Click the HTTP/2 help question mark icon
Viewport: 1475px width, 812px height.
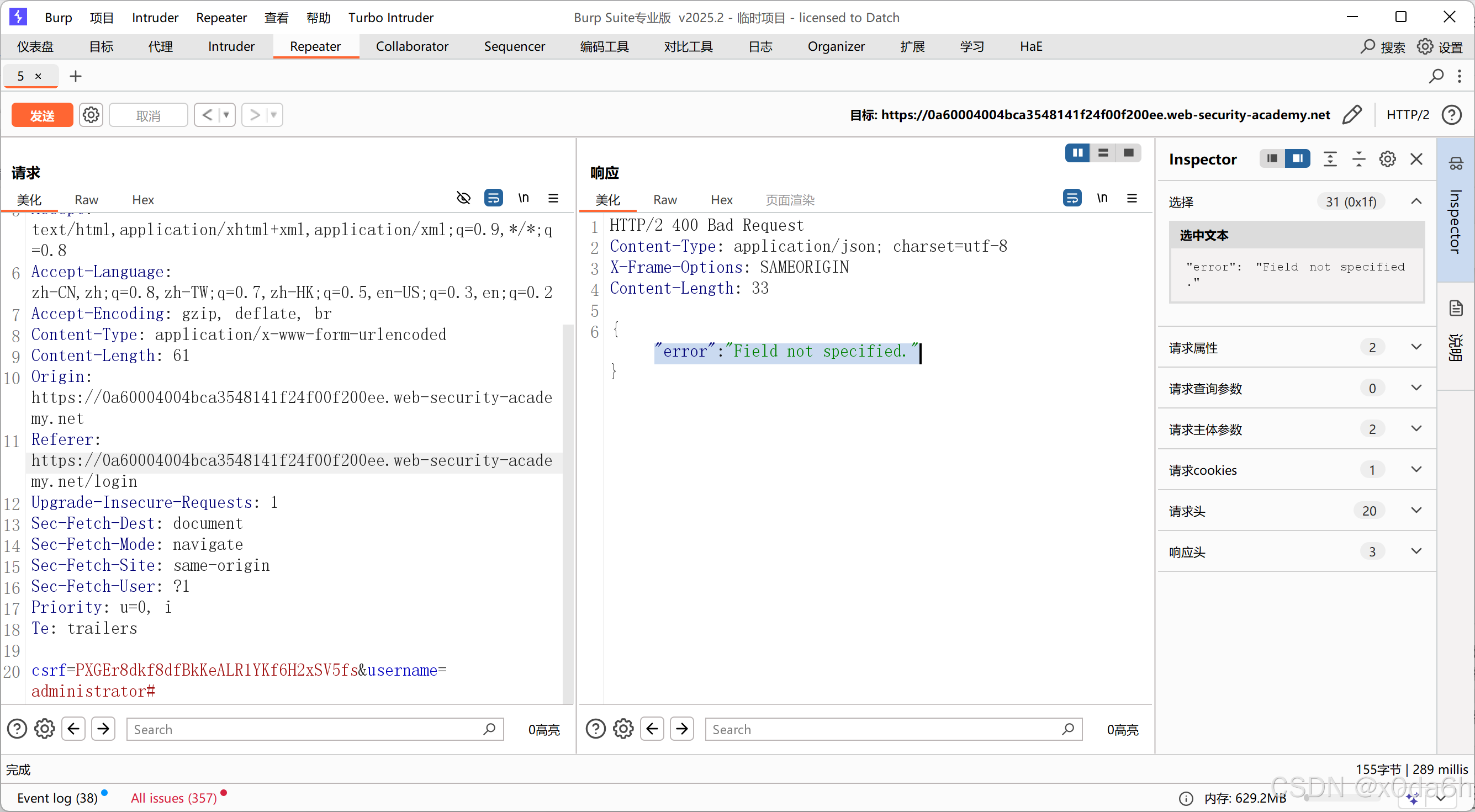point(1453,114)
